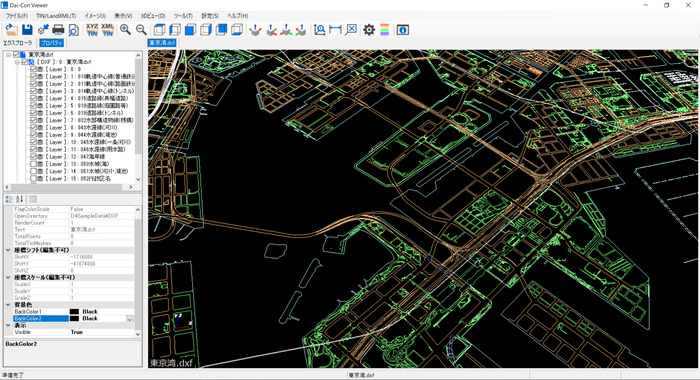Click the BackColor1 black color swatch
The image size is (700, 380).
click(x=74, y=312)
